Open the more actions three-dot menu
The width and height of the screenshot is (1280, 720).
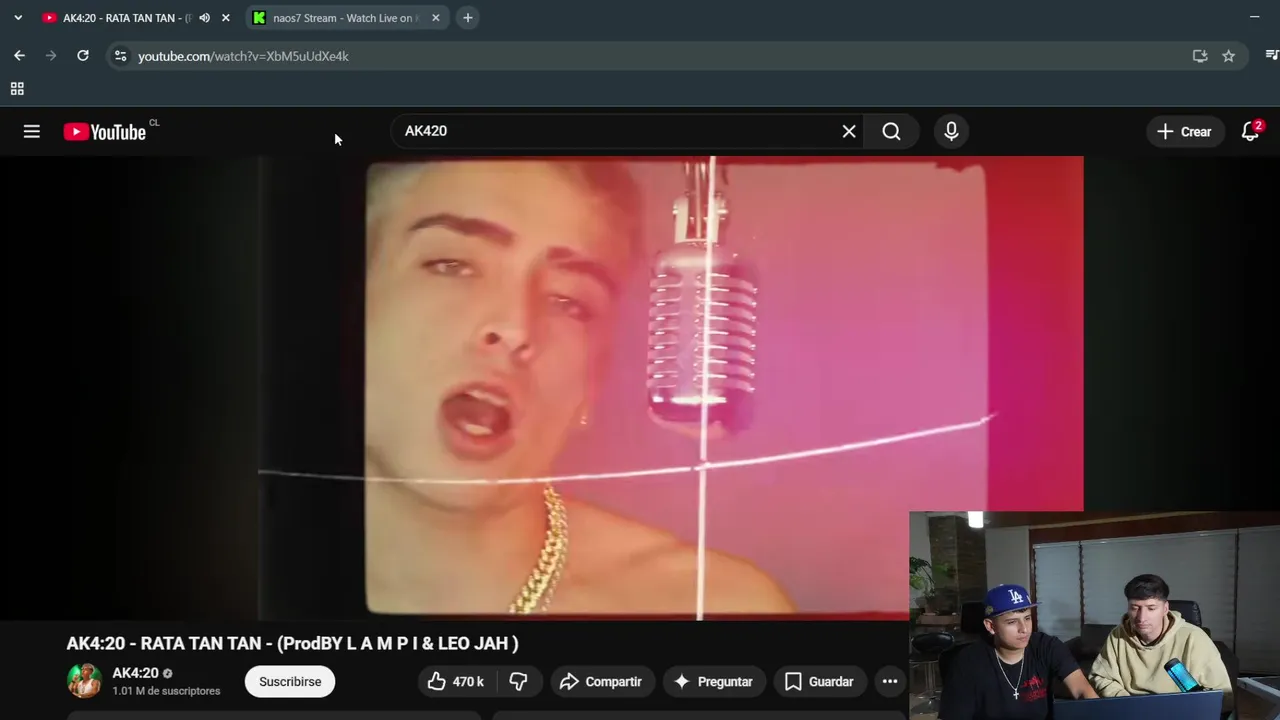889,681
